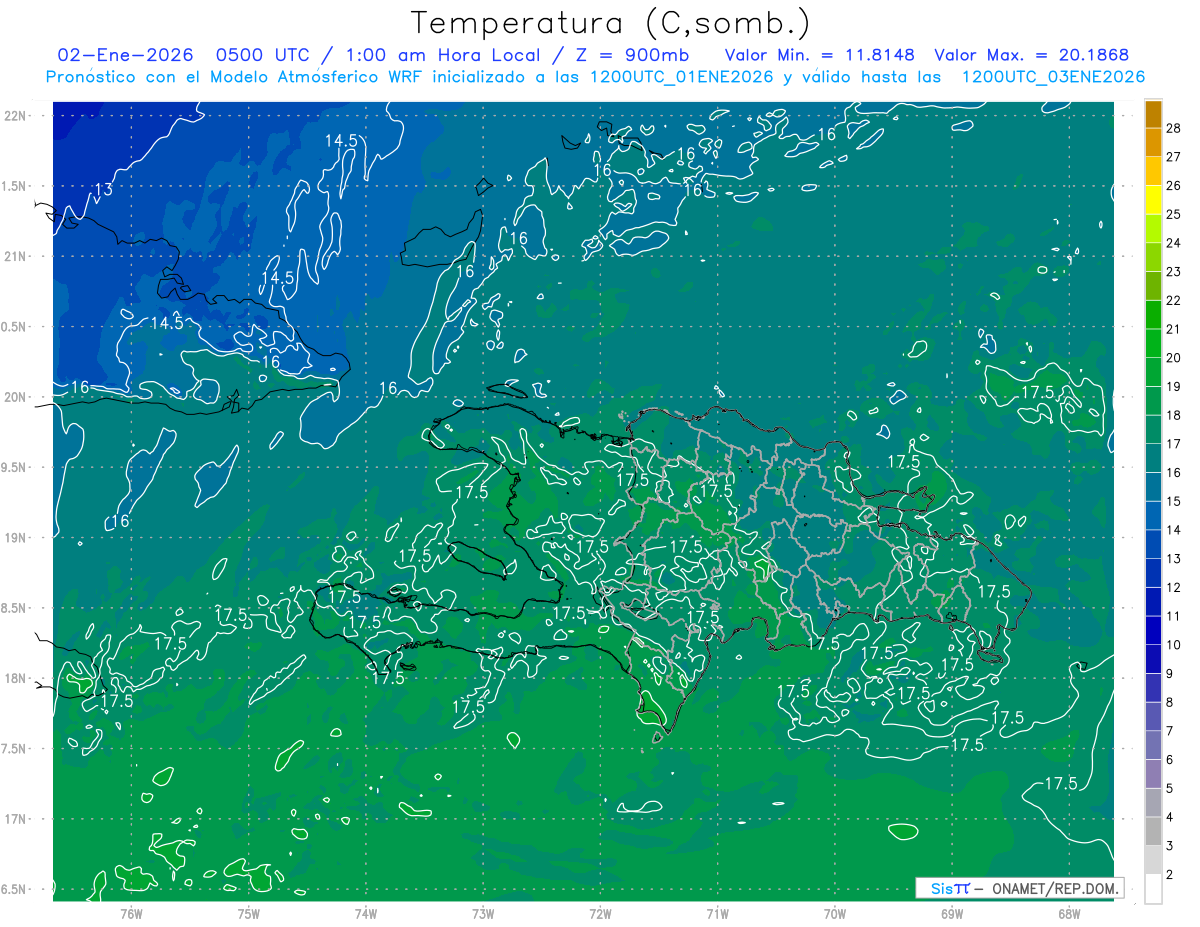Click the 69W longitude axis label
1200x927 pixels.
click(x=952, y=913)
